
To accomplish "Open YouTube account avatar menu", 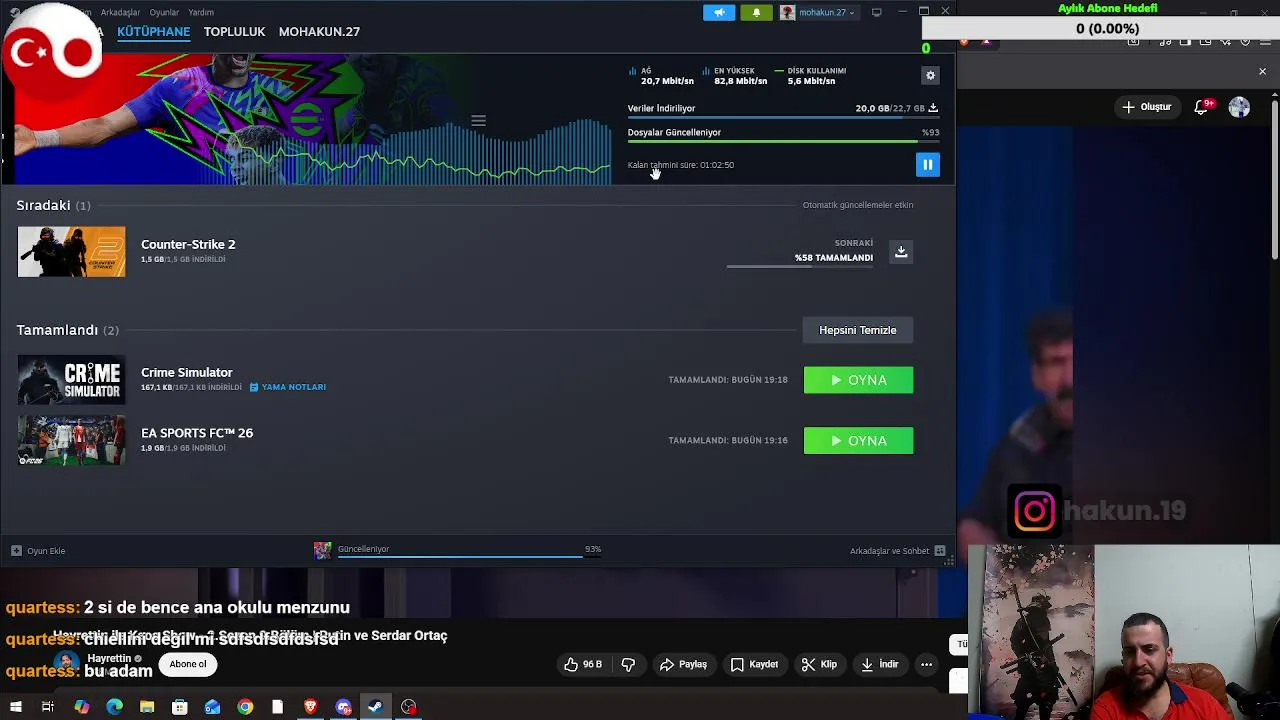I will [x=1239, y=107].
